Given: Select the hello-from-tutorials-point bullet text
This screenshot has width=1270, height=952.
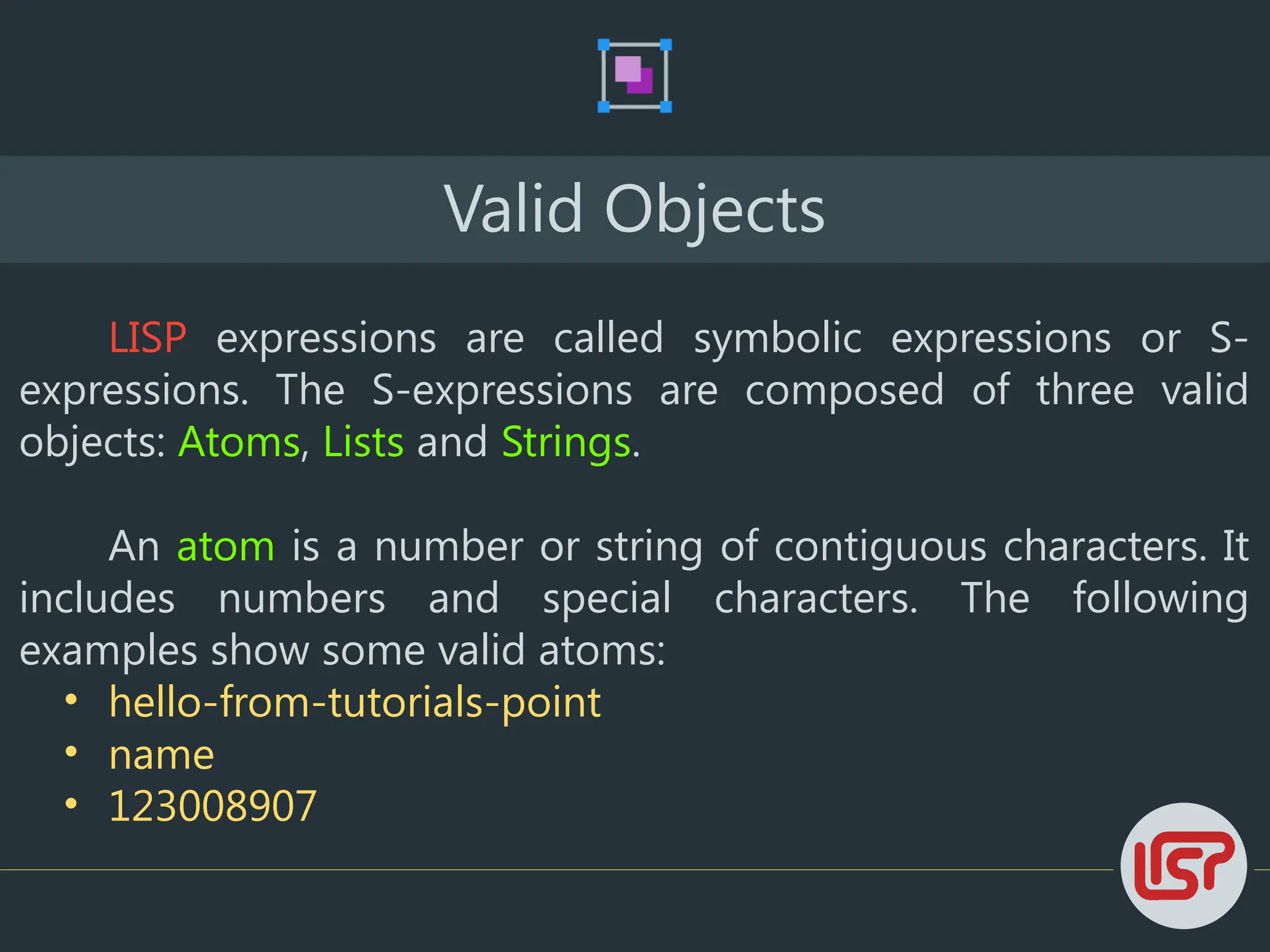Looking at the screenshot, I should click(355, 703).
